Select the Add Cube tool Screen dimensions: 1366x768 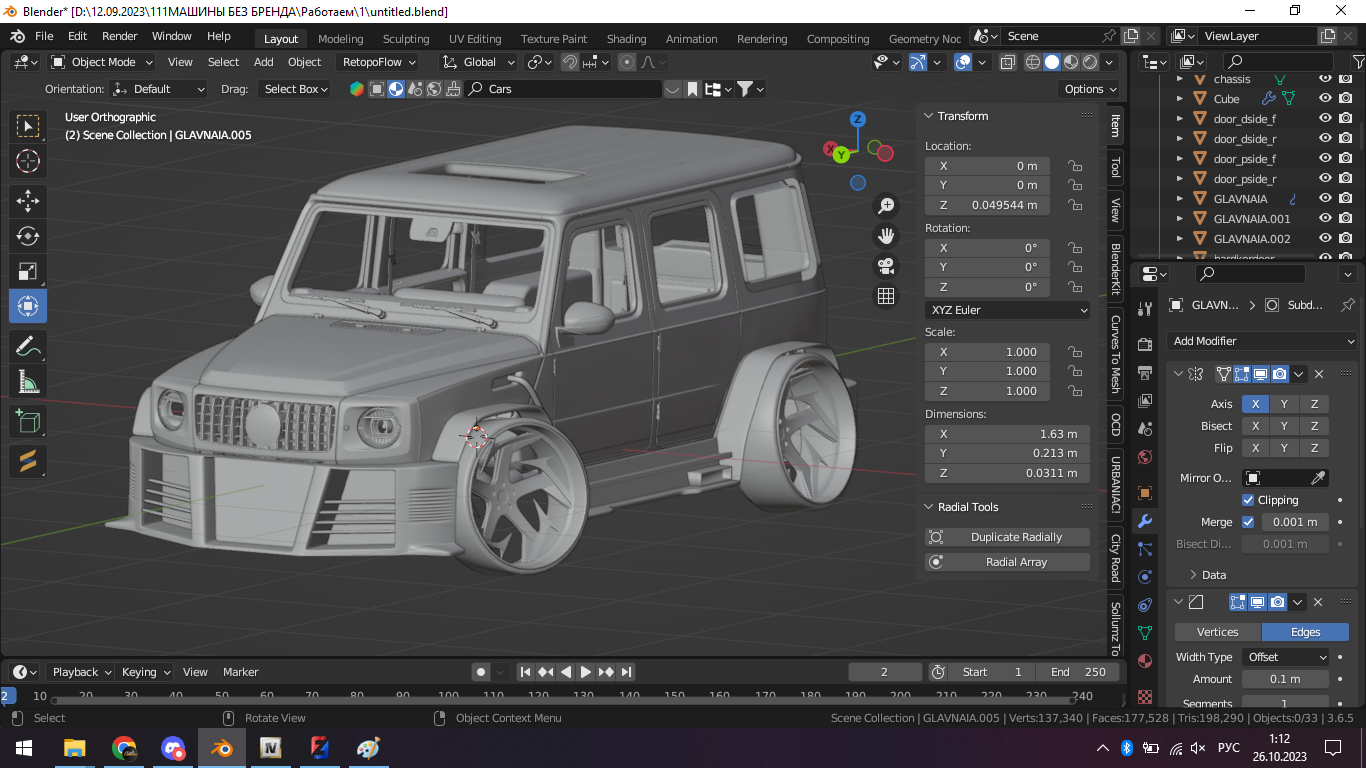click(x=28, y=421)
